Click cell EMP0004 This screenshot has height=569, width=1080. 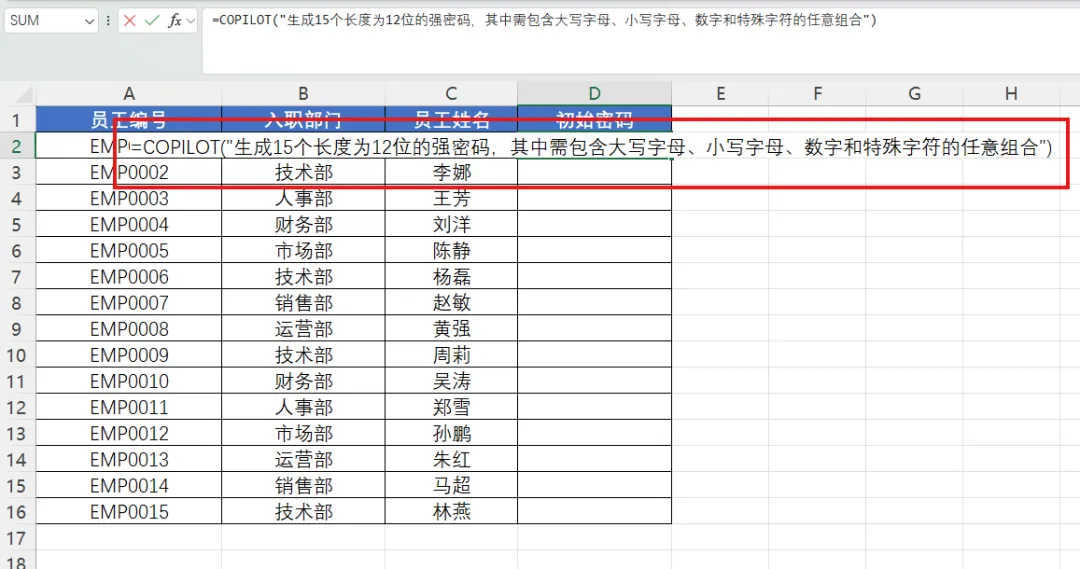tap(129, 225)
